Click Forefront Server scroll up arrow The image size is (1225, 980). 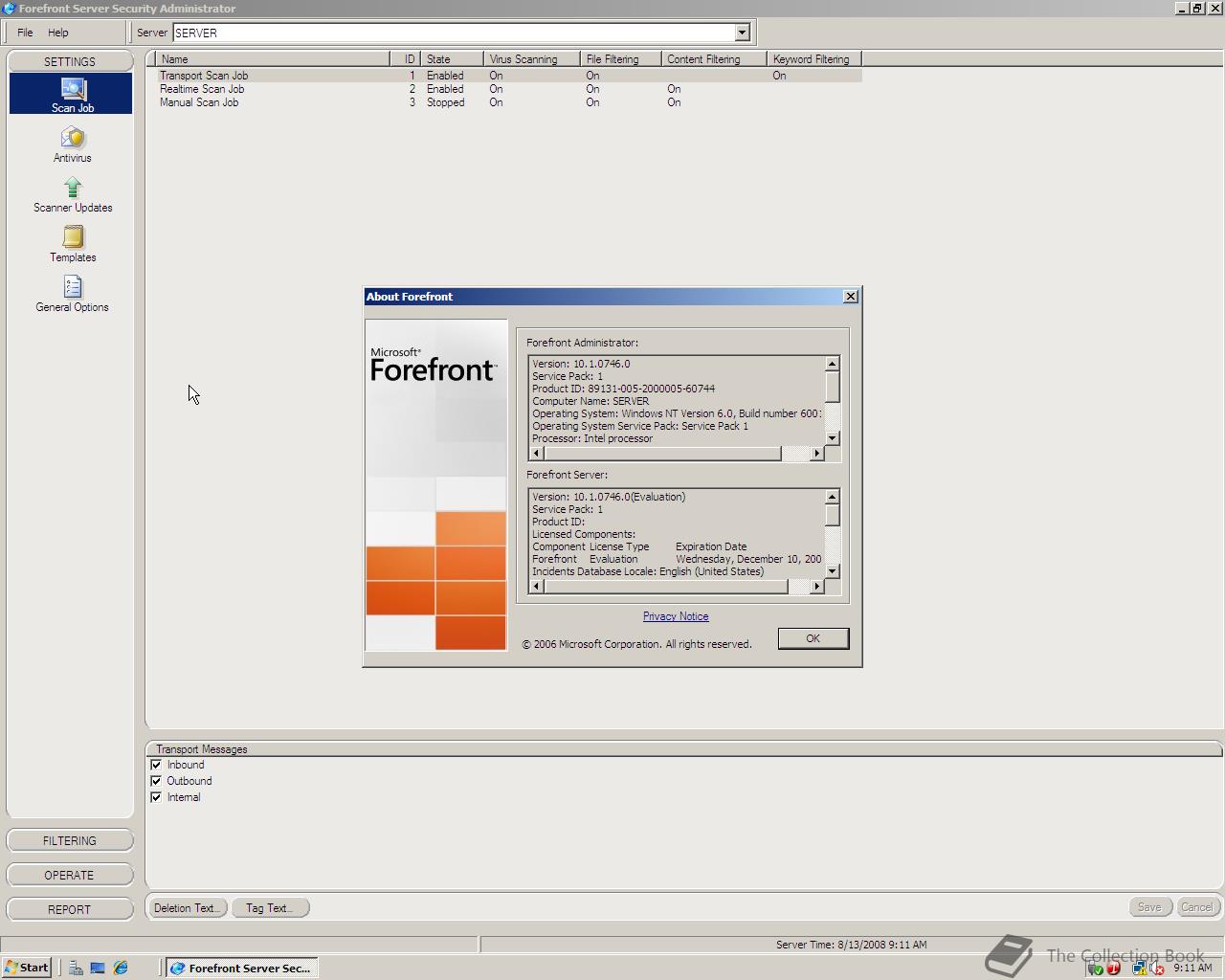(x=832, y=497)
